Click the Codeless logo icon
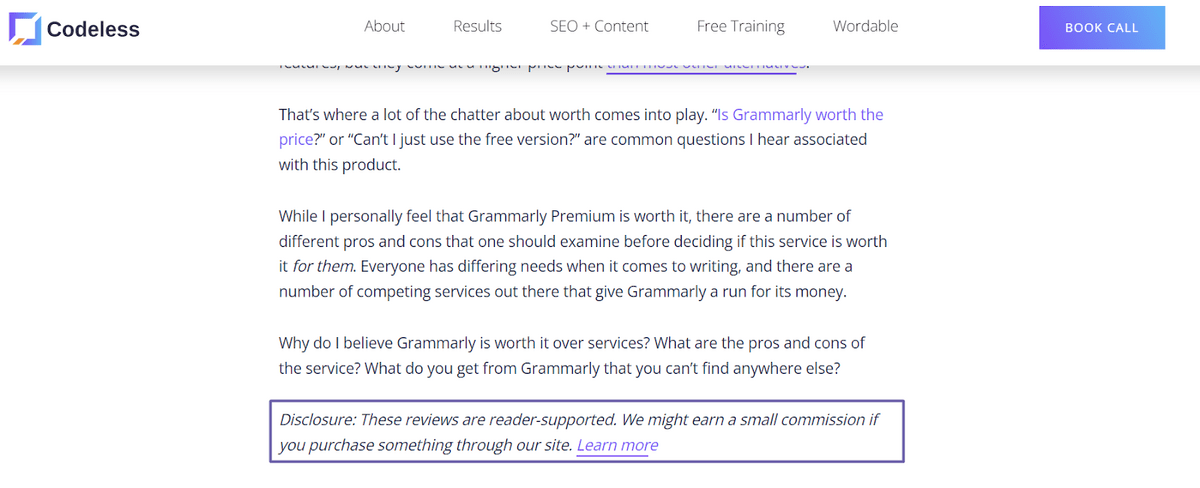This screenshot has width=1200, height=488. tap(24, 29)
